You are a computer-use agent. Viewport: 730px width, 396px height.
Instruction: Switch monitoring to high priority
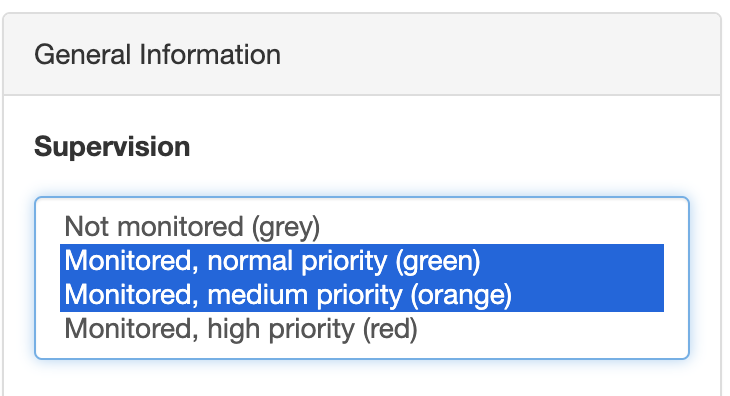(x=362, y=329)
